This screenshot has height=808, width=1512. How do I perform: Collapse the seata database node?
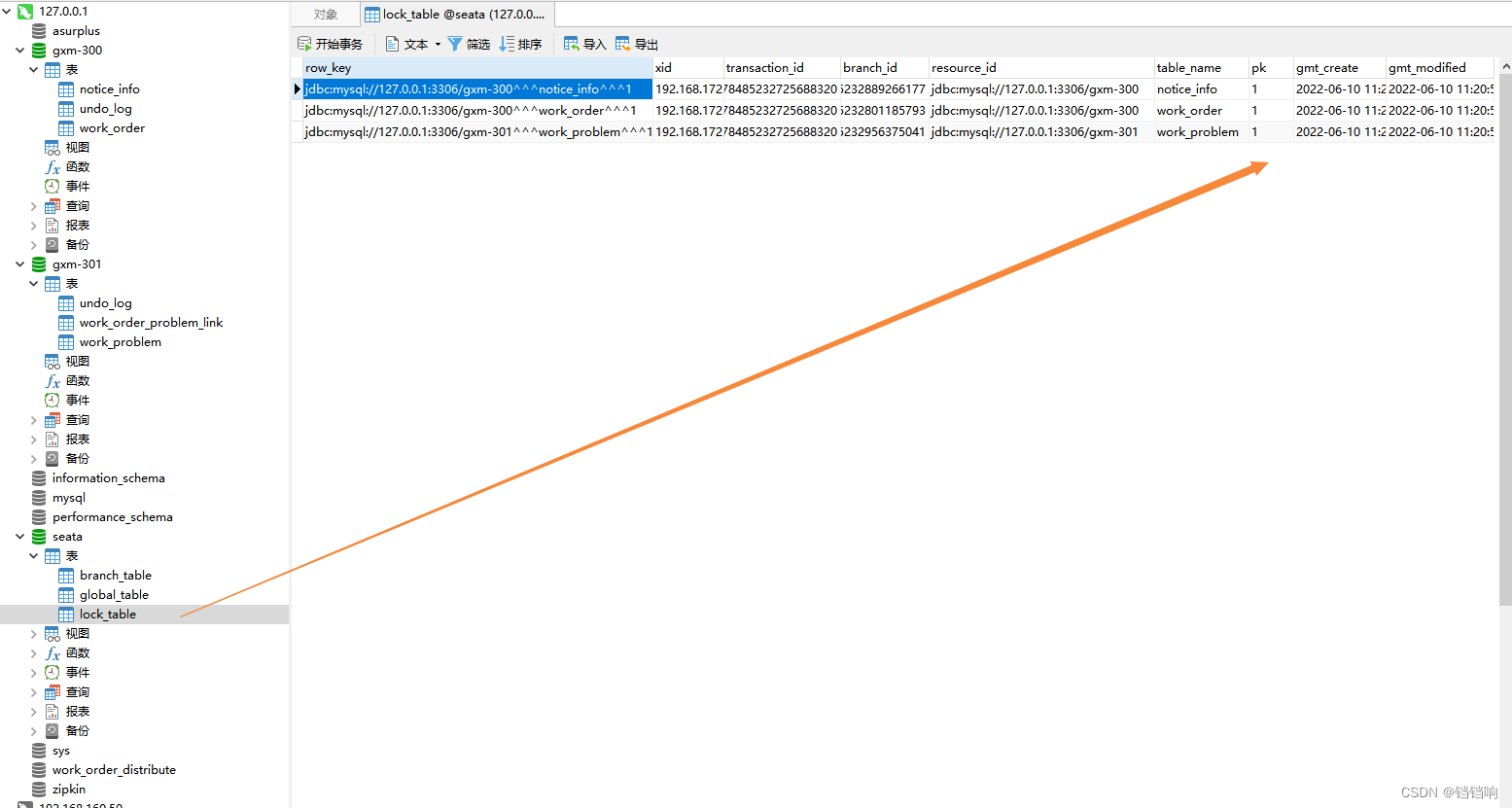pyautogui.click(x=19, y=537)
